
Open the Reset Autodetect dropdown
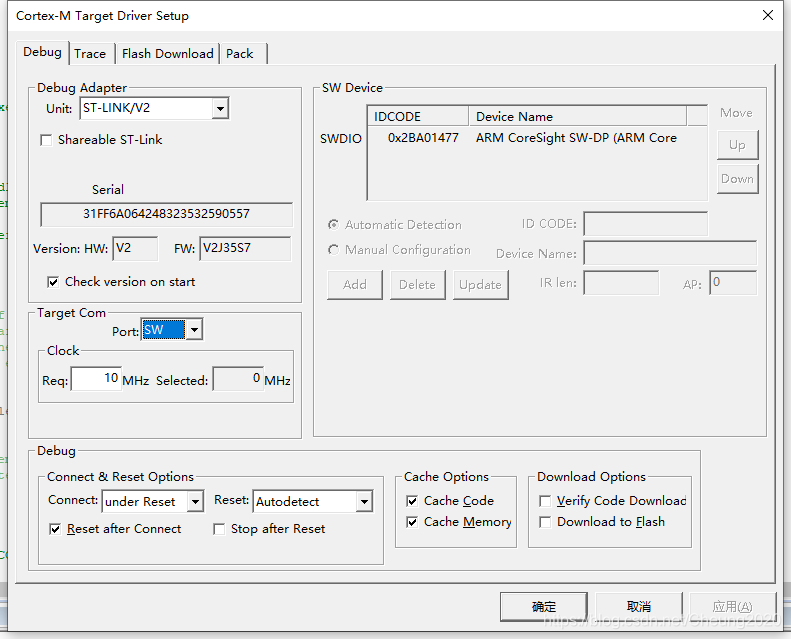point(364,501)
